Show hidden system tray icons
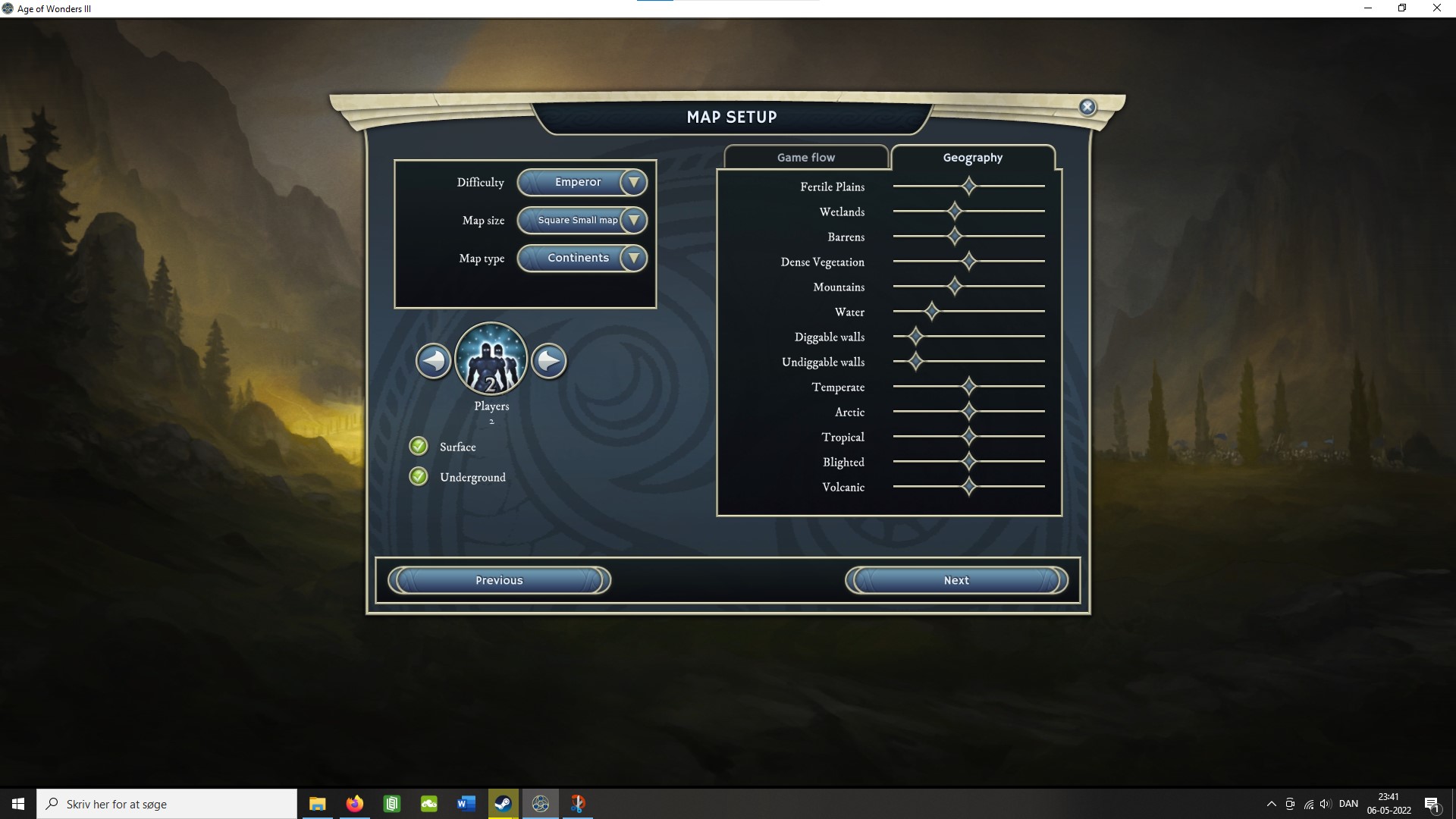The height and width of the screenshot is (819, 1456). pos(1272,804)
